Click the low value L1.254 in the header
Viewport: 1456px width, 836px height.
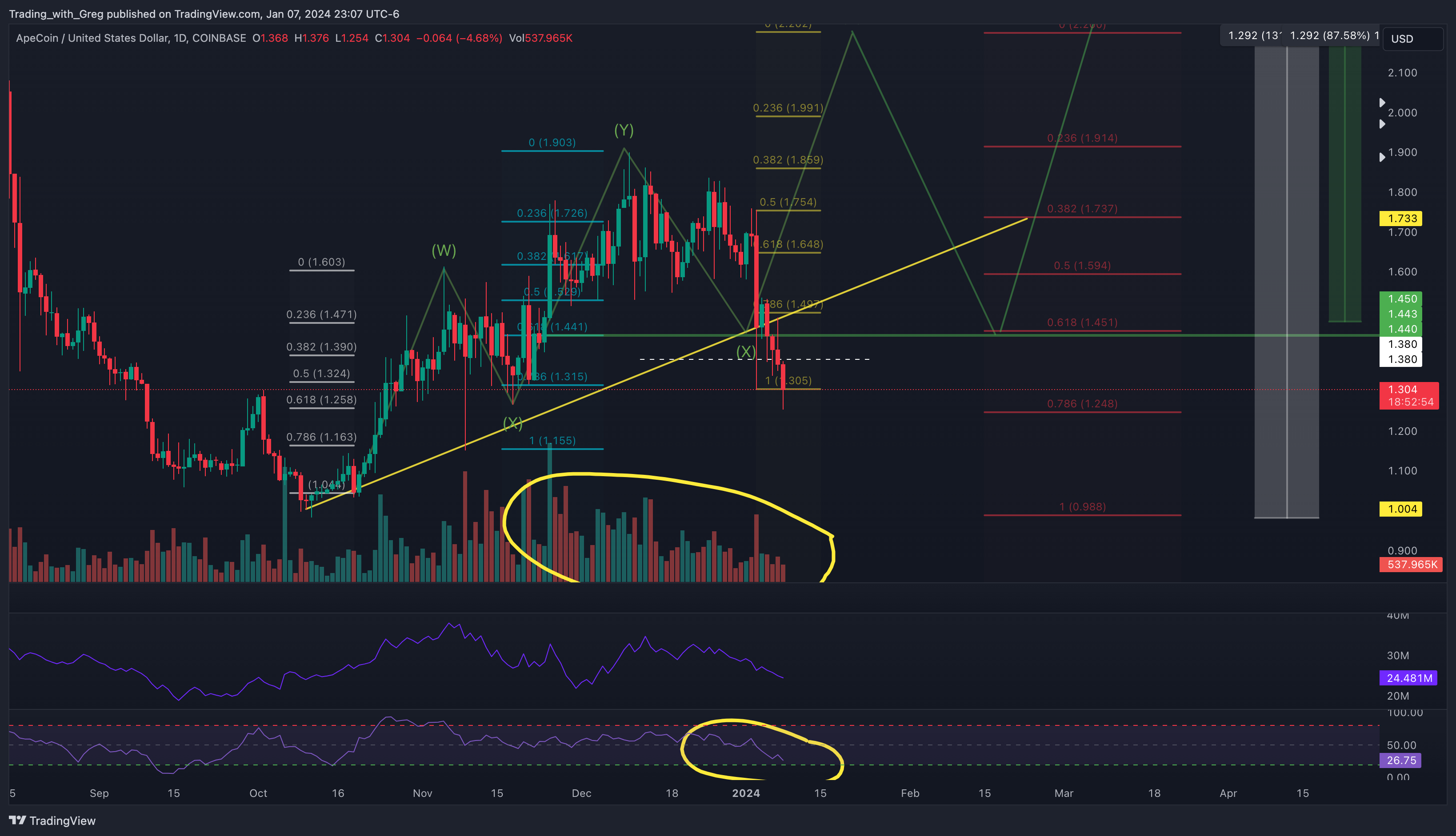pos(352,38)
